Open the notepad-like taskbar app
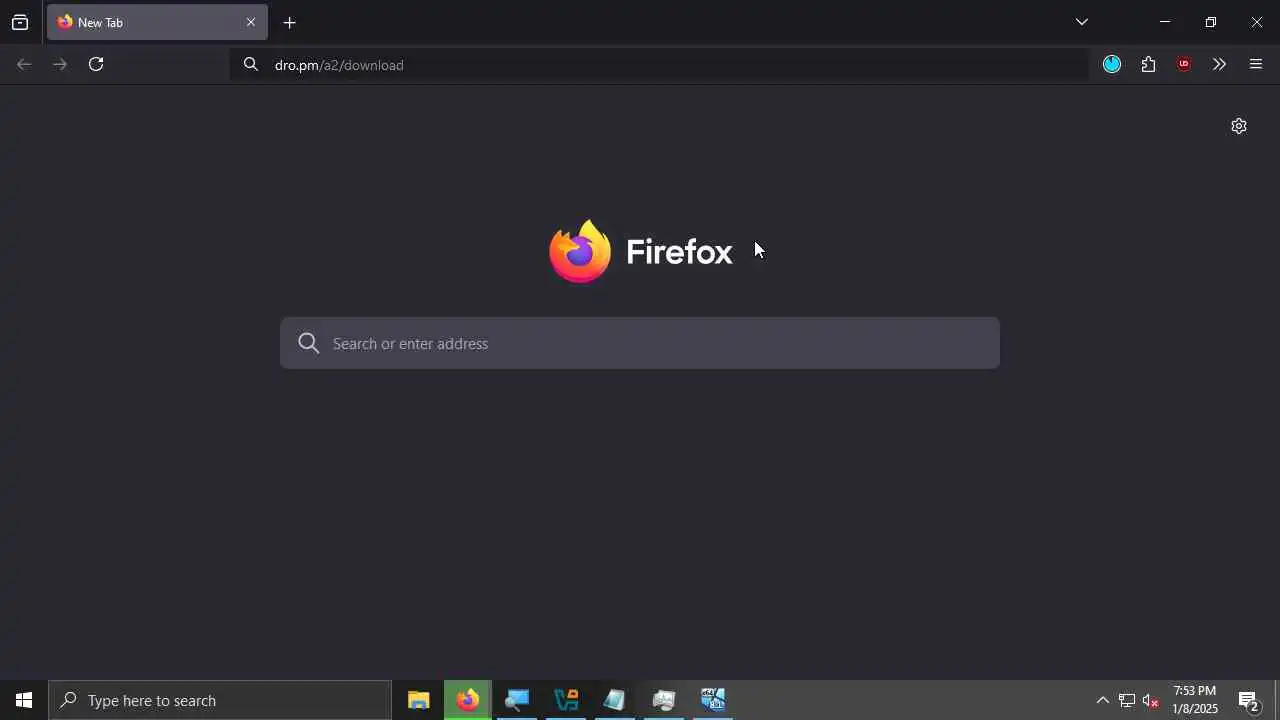1280x720 pixels. click(x=615, y=700)
